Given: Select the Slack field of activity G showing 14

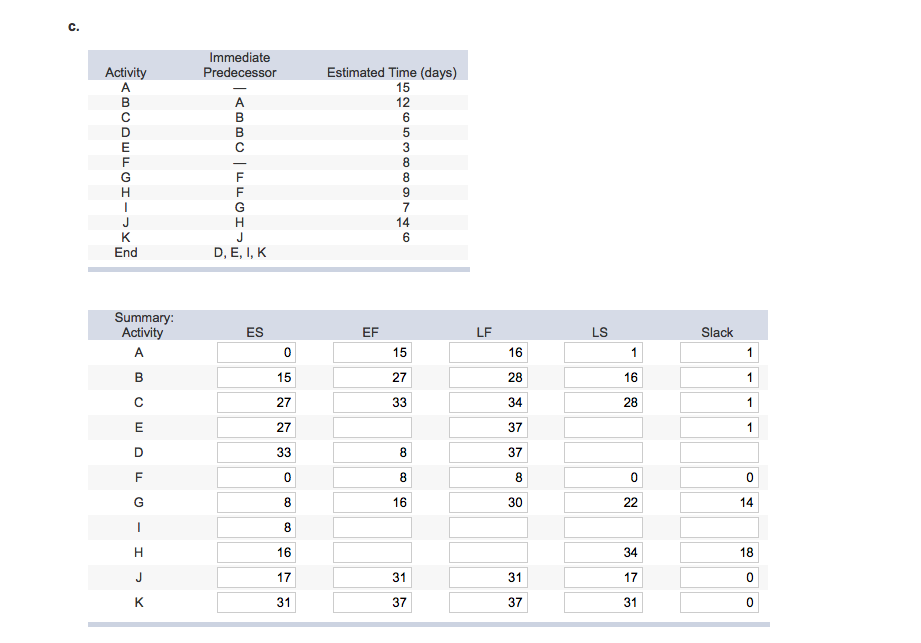Looking at the screenshot, I should [x=719, y=502].
